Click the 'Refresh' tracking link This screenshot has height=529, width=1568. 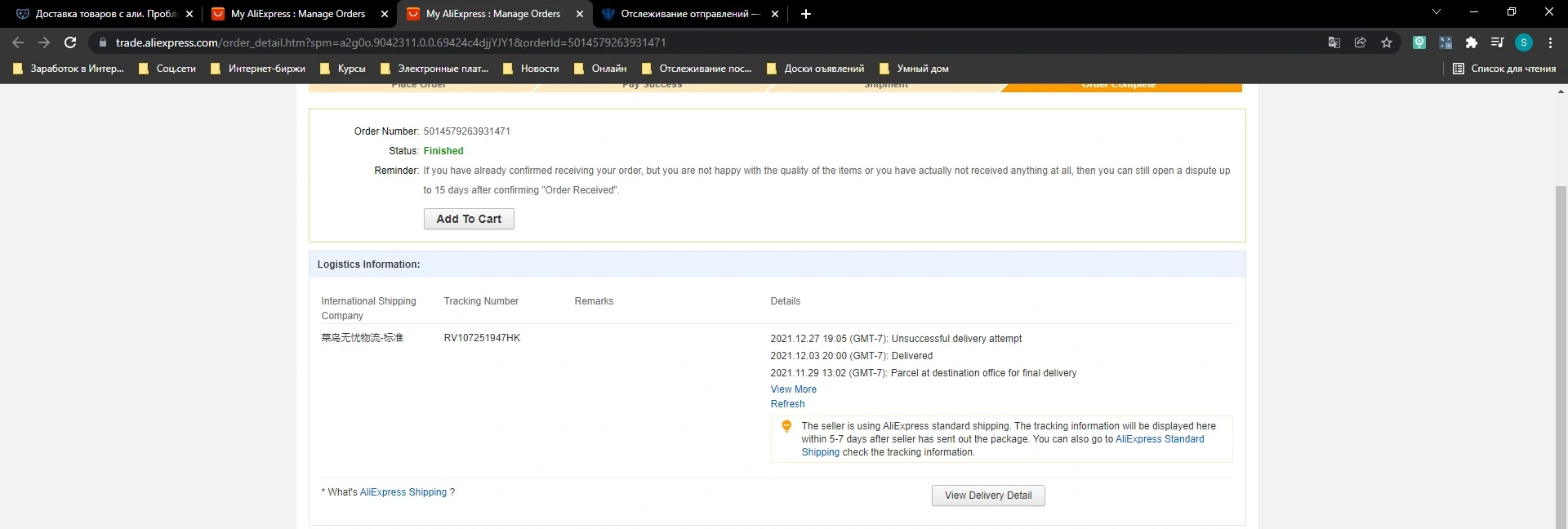(x=787, y=404)
